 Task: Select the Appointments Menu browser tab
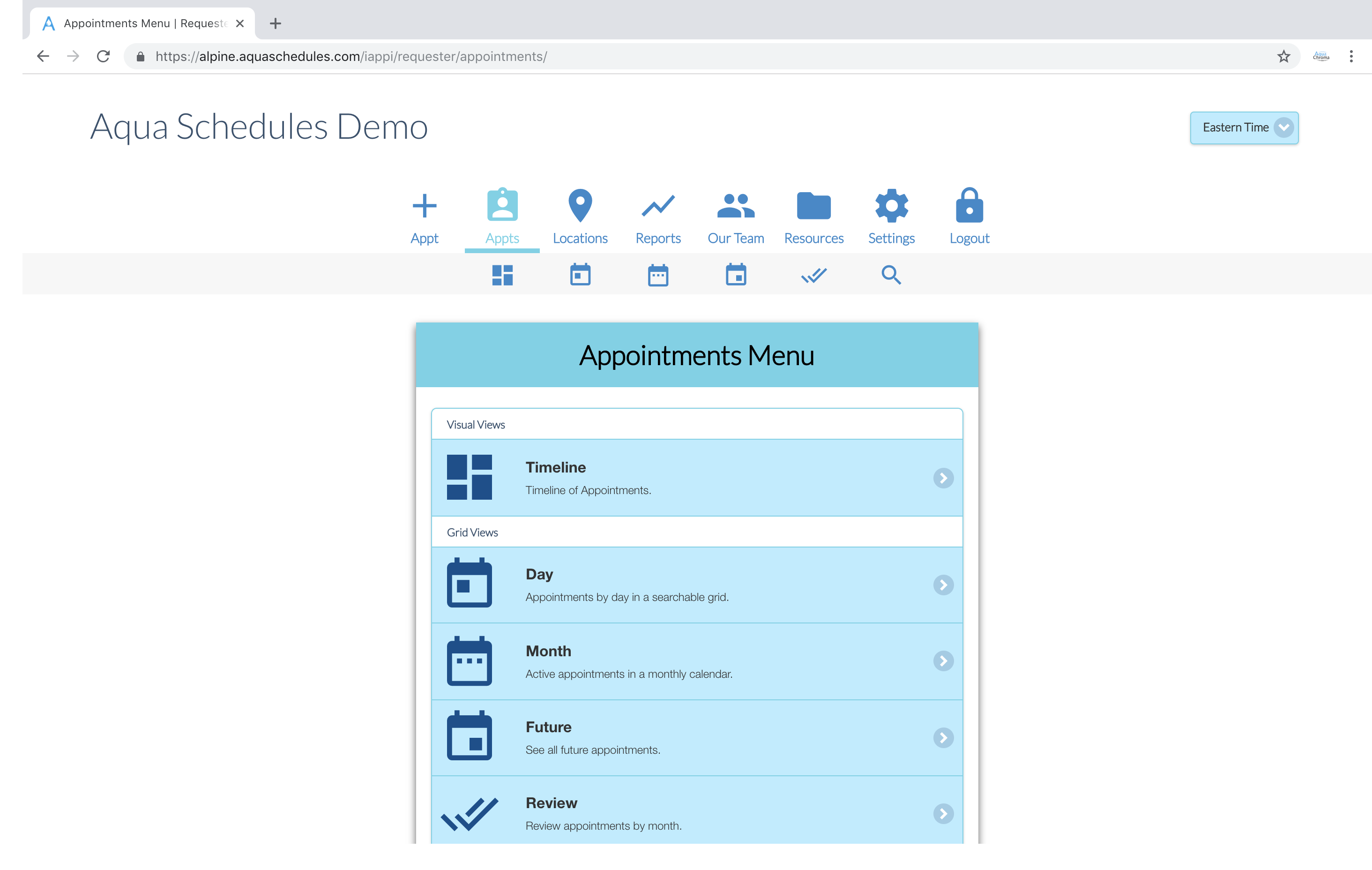pyautogui.click(x=142, y=23)
